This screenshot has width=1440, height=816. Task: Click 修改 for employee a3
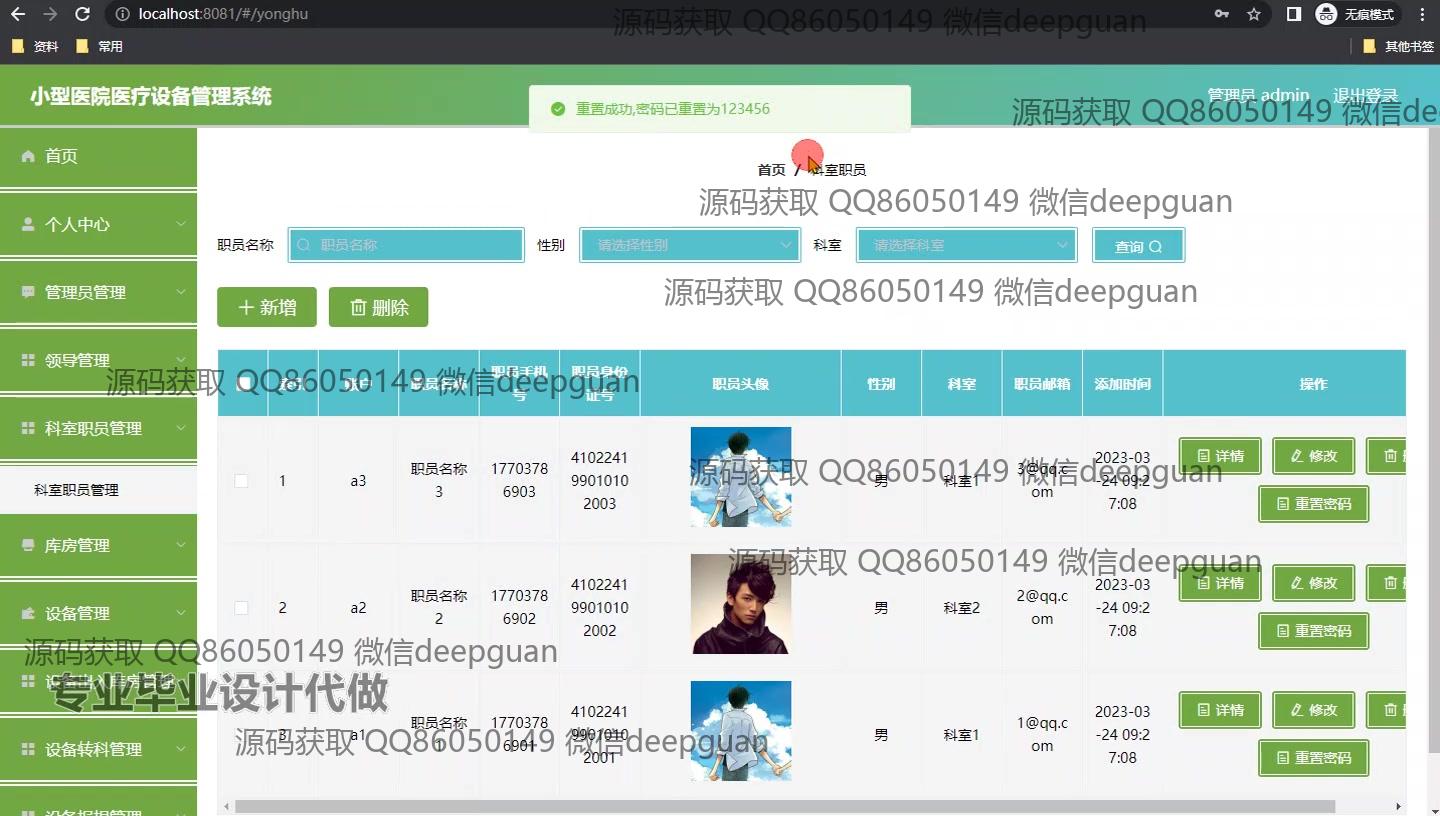click(1313, 456)
